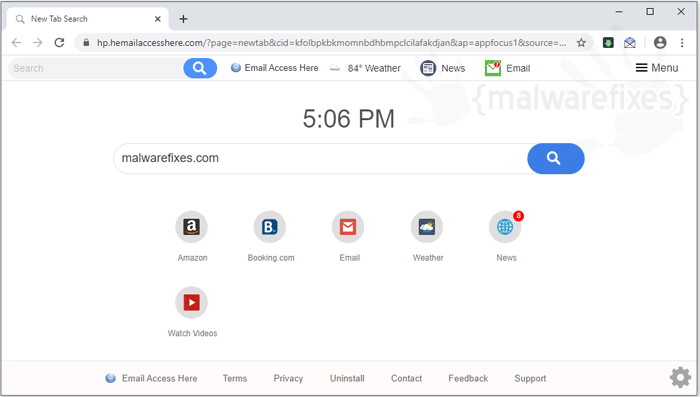Open Chrome's three-dot menu
The width and height of the screenshot is (700, 397).
click(x=682, y=43)
